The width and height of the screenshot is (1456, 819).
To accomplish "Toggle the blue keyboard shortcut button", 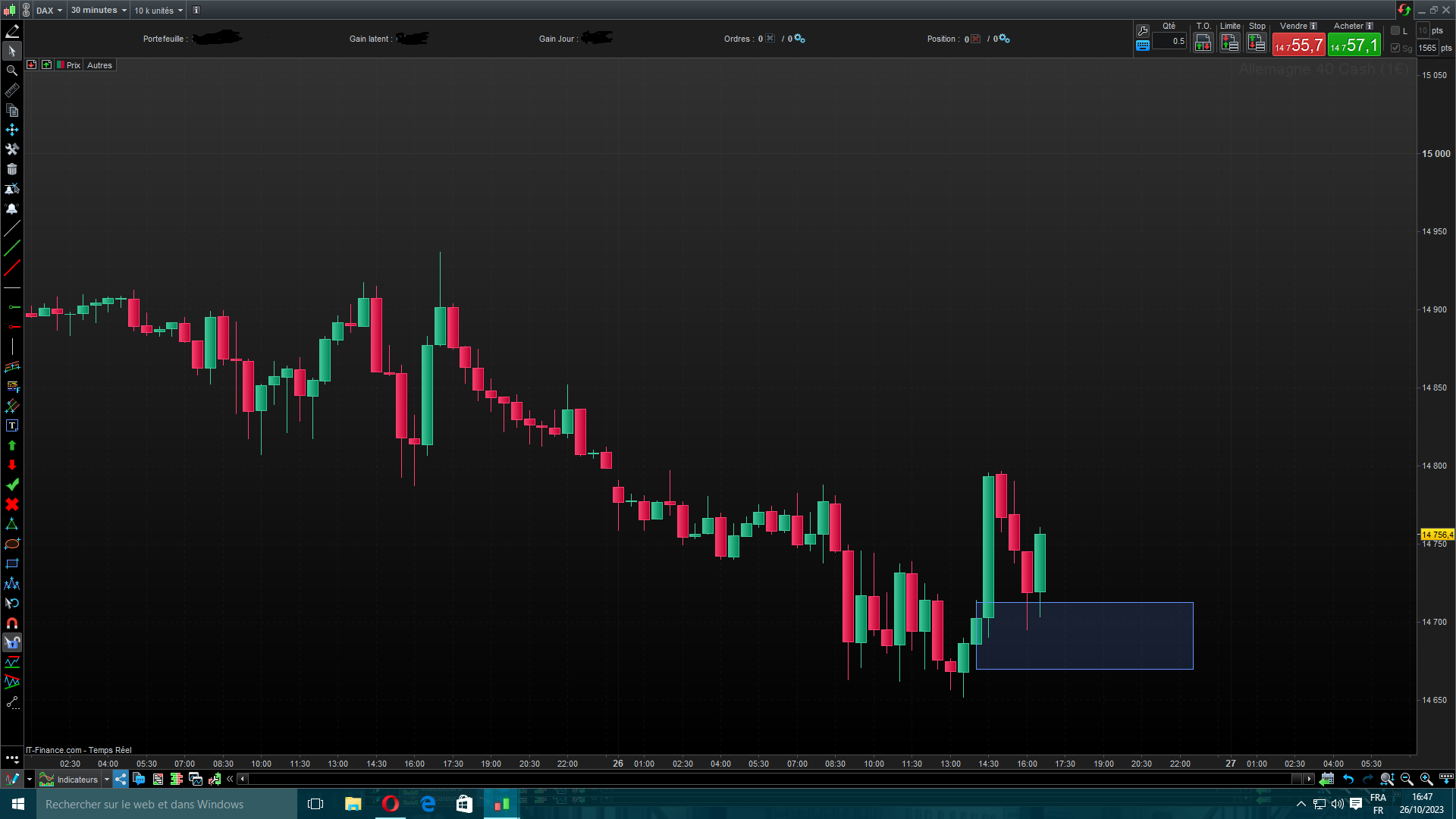I will [x=1143, y=45].
